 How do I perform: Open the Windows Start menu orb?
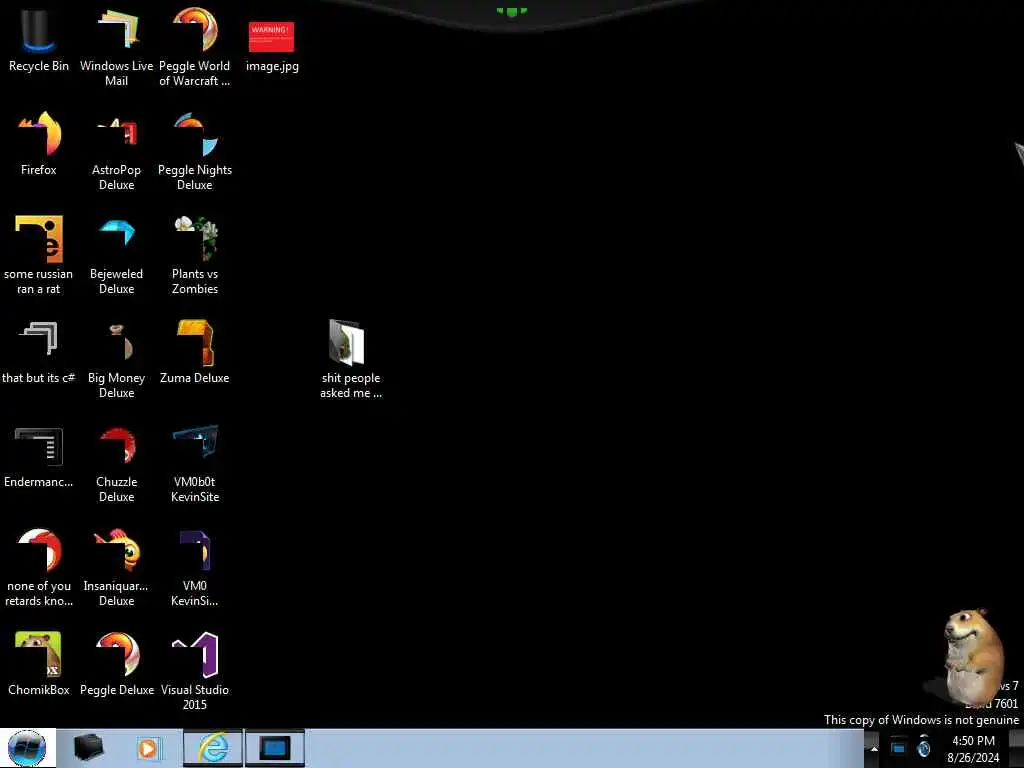[x=27, y=748]
